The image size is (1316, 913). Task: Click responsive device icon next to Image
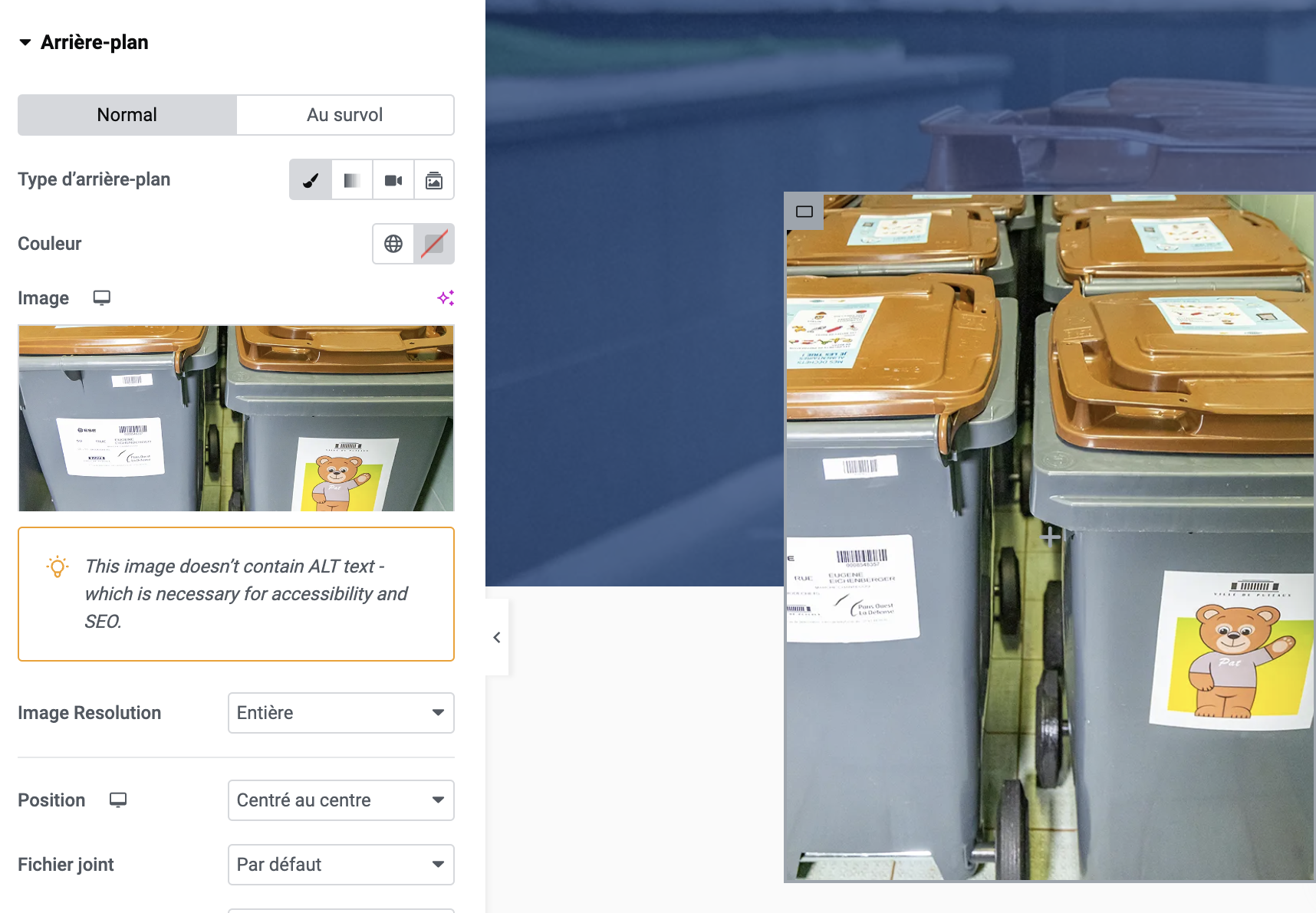(102, 297)
